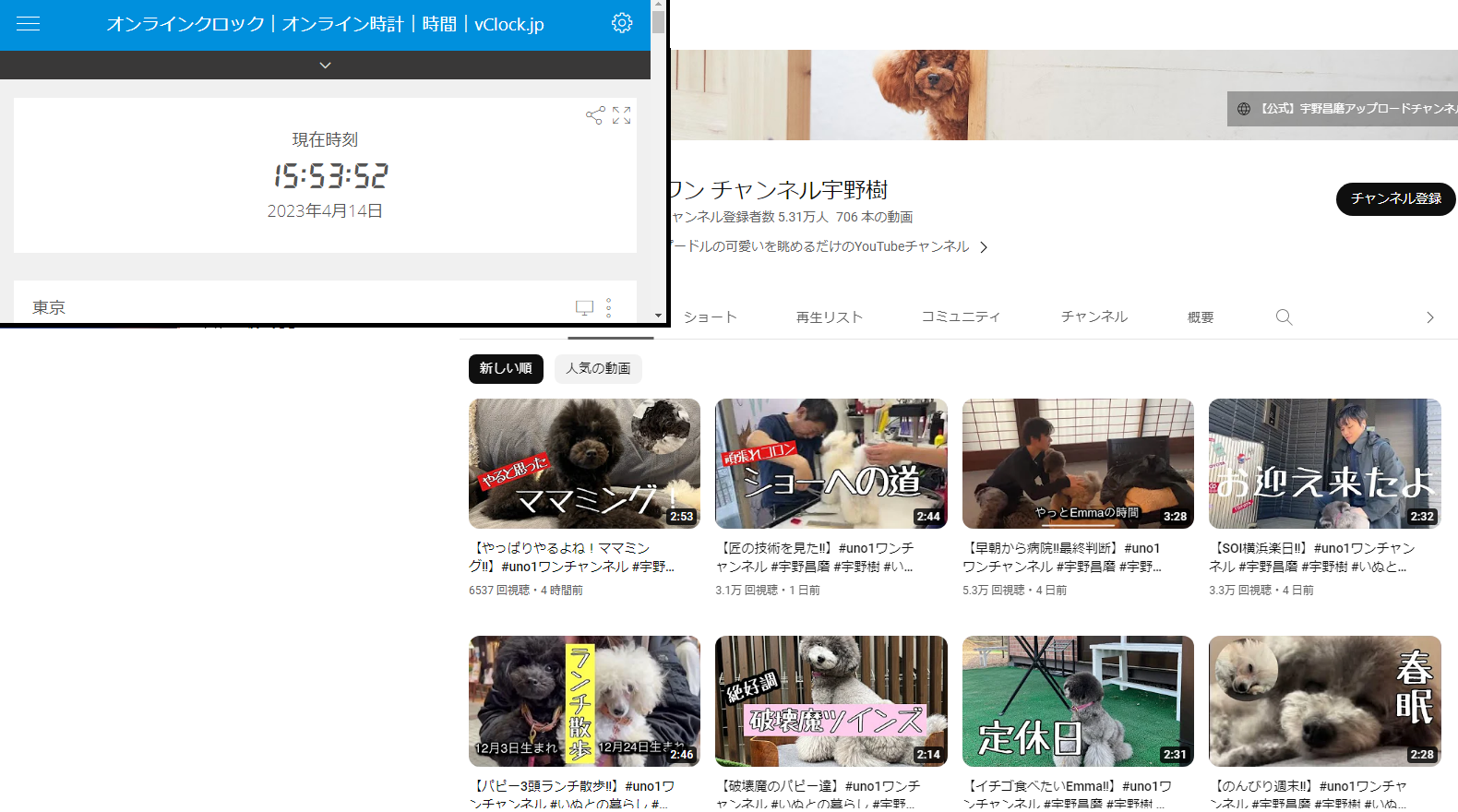The height and width of the screenshot is (812, 1458).
Task: Click the vClock.jp page title
Action: pos(325,24)
